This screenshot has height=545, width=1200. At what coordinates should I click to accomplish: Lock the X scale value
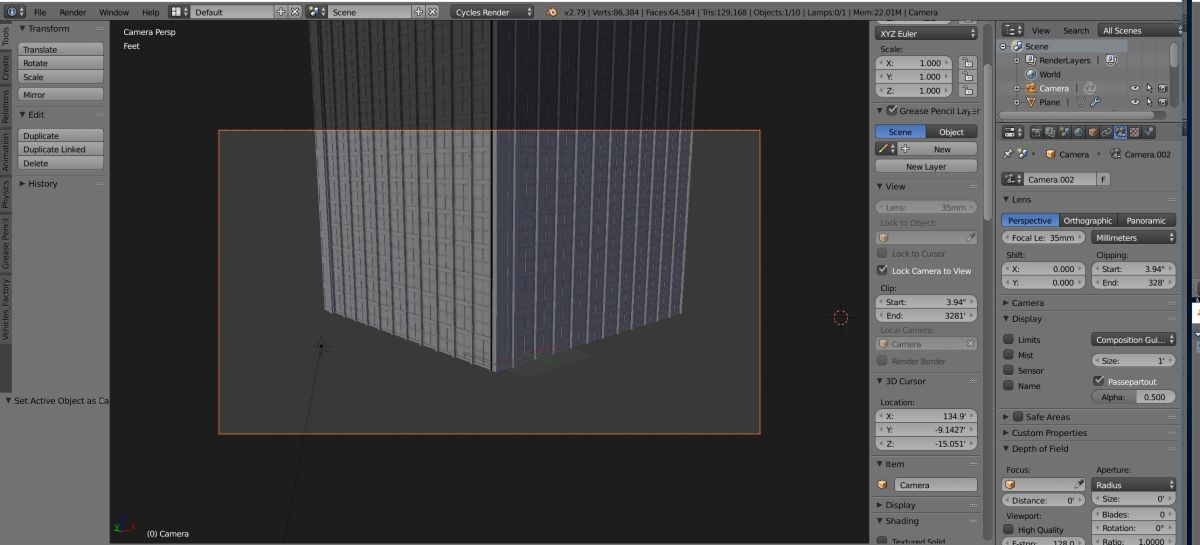click(967, 62)
